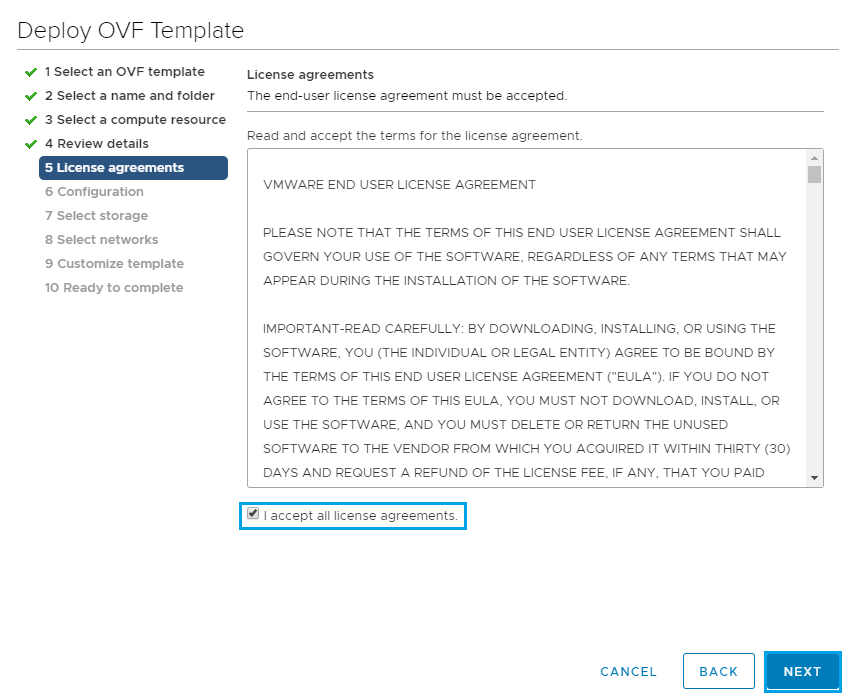Click green checkmark beside Review details
The height and width of the screenshot is (699, 857).
pyautogui.click(x=31, y=144)
